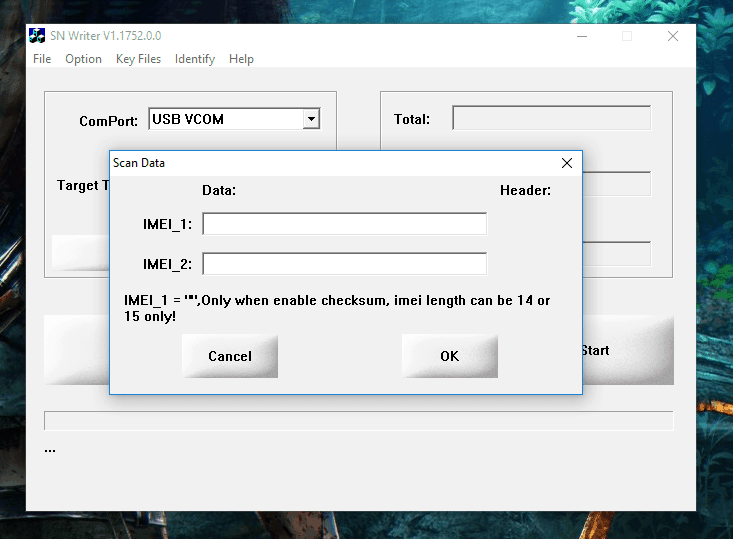Click the Scan Data dialog title bar
The width and height of the screenshot is (733, 539).
click(x=330, y=163)
